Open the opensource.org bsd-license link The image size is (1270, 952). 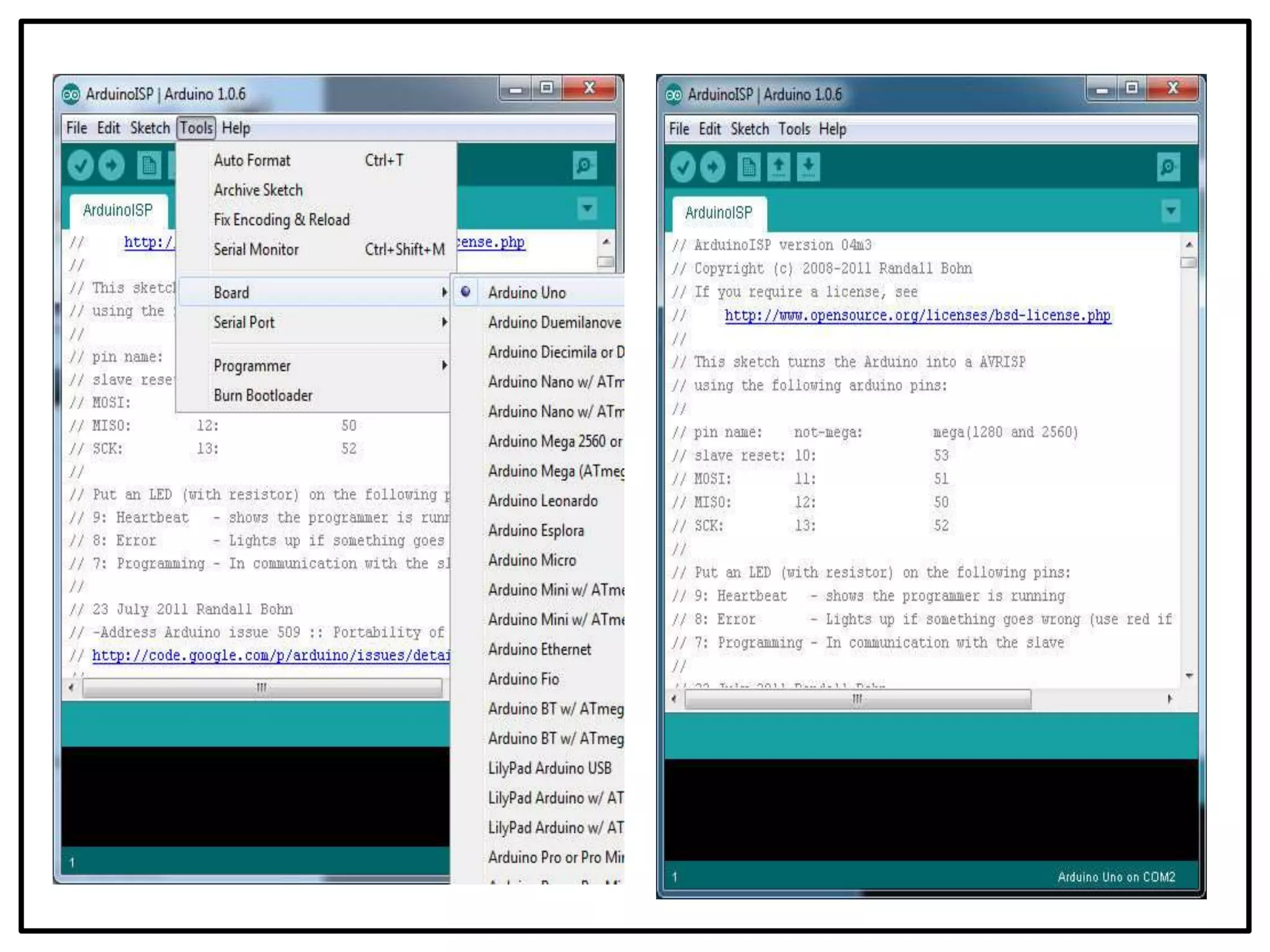tap(917, 315)
